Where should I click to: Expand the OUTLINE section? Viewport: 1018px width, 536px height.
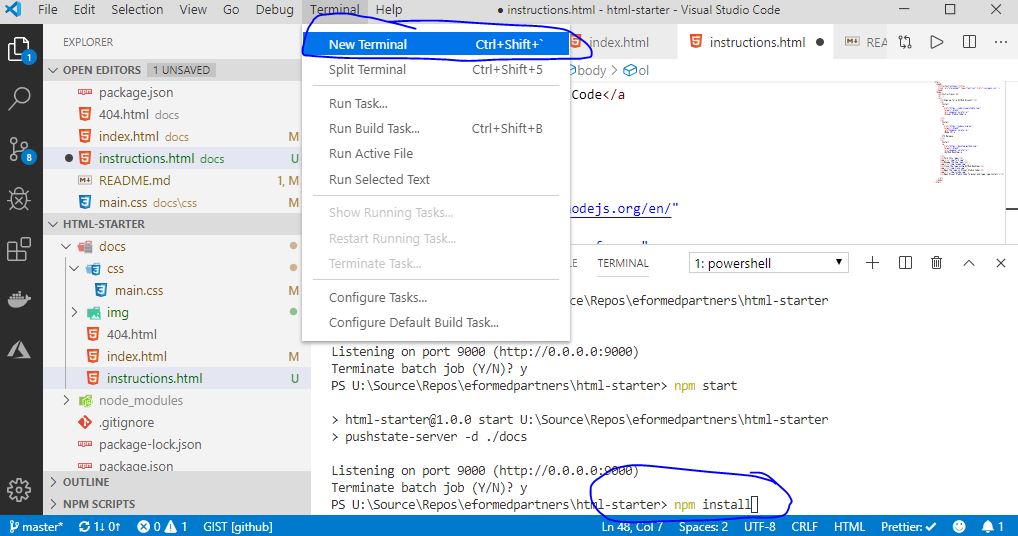[86, 482]
